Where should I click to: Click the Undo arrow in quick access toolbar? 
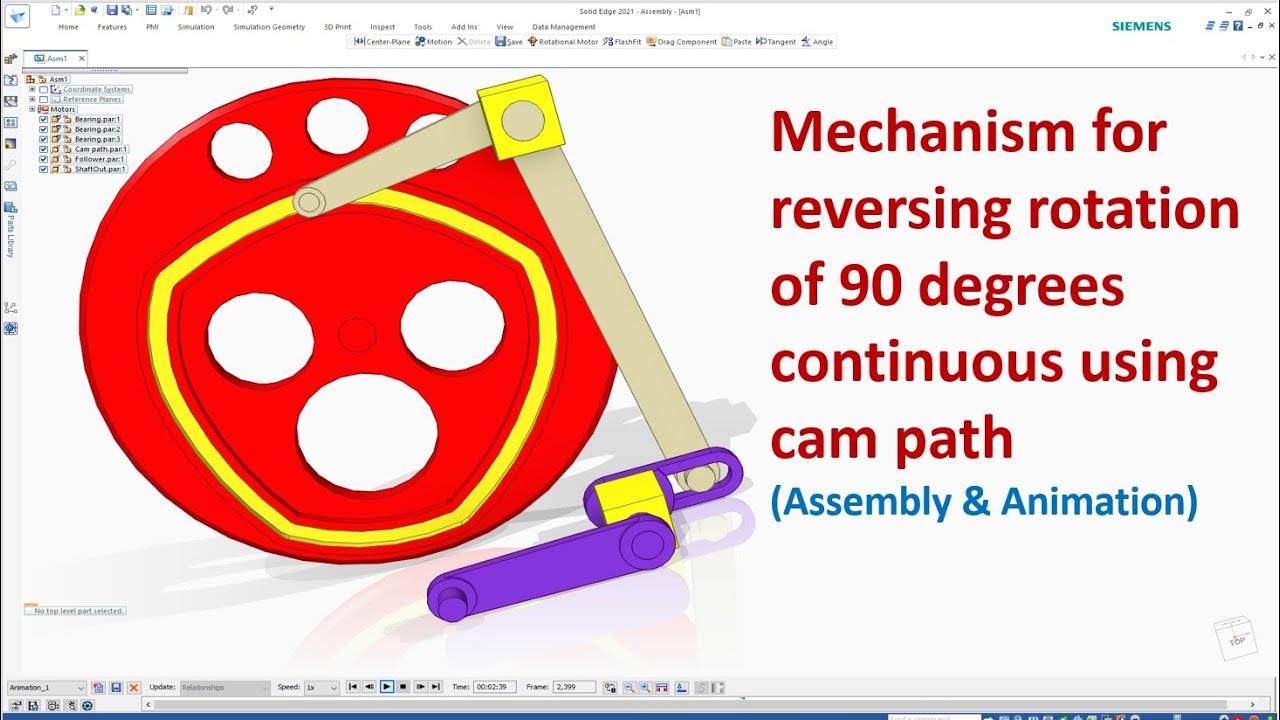pos(206,10)
